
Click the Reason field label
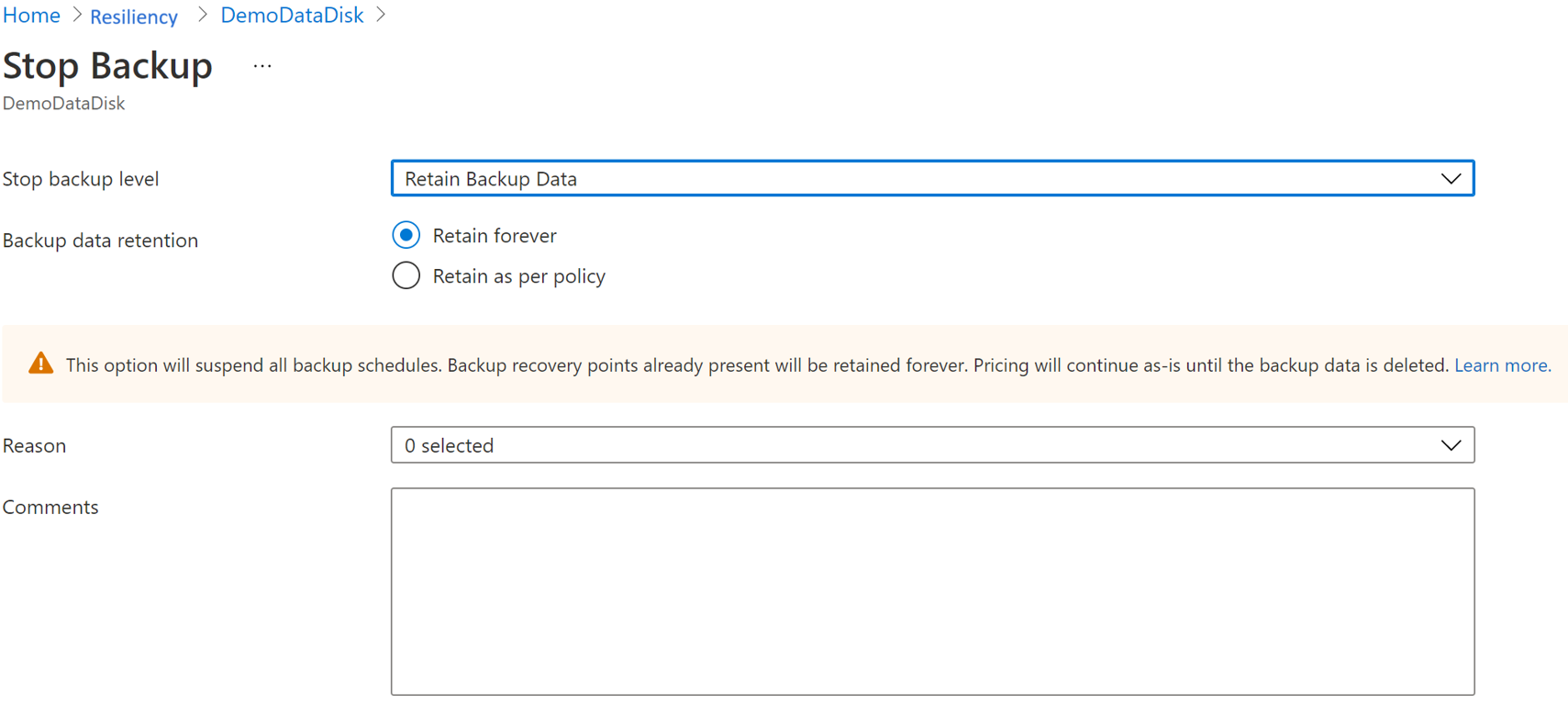34,446
